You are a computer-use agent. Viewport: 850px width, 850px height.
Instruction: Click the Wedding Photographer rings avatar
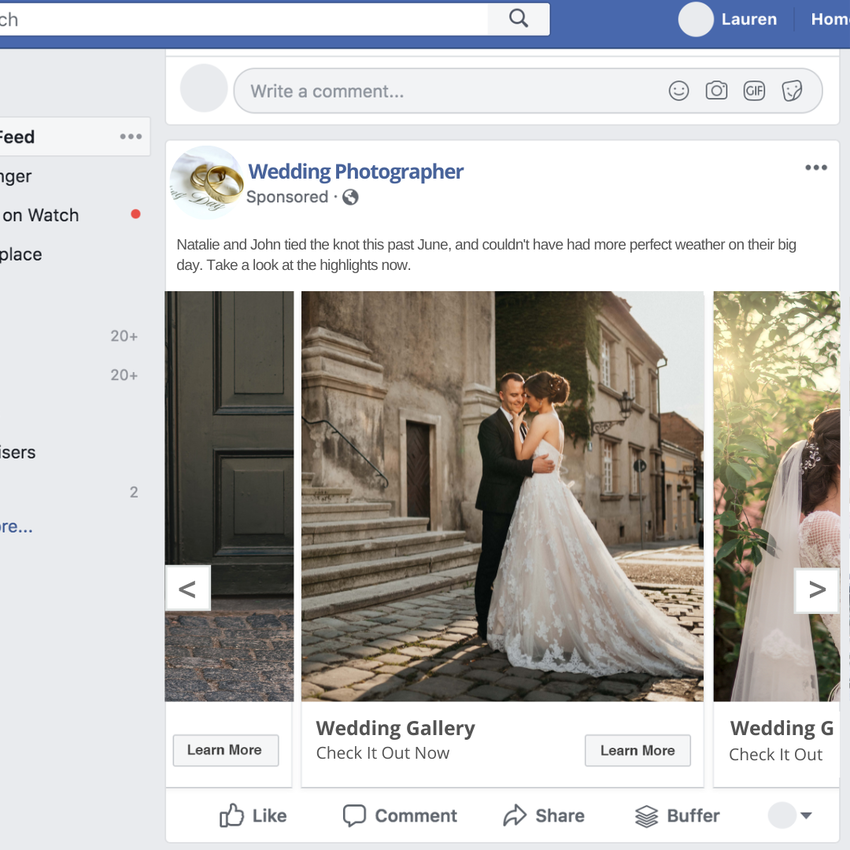pyautogui.click(x=206, y=183)
